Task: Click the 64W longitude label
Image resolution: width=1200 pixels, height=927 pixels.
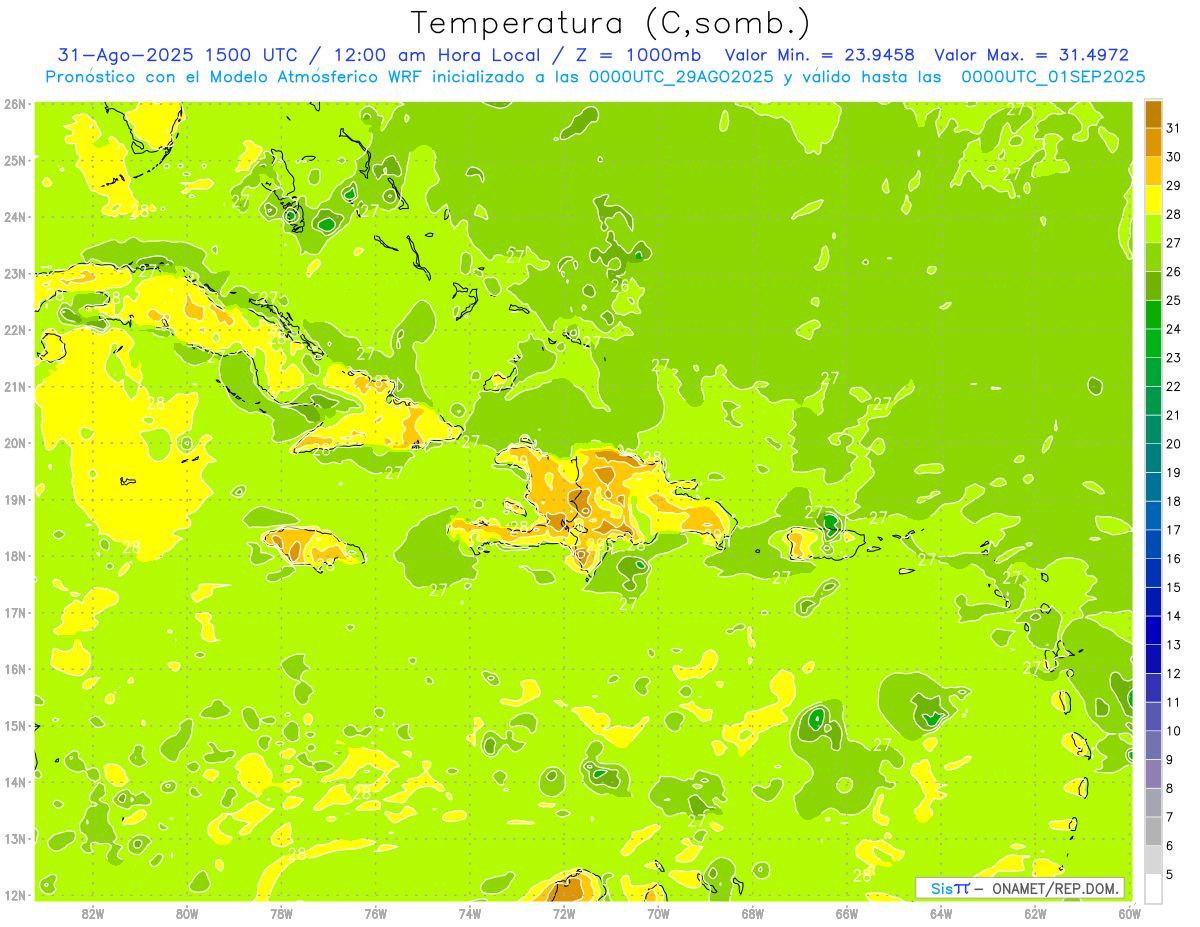Action: [x=941, y=913]
